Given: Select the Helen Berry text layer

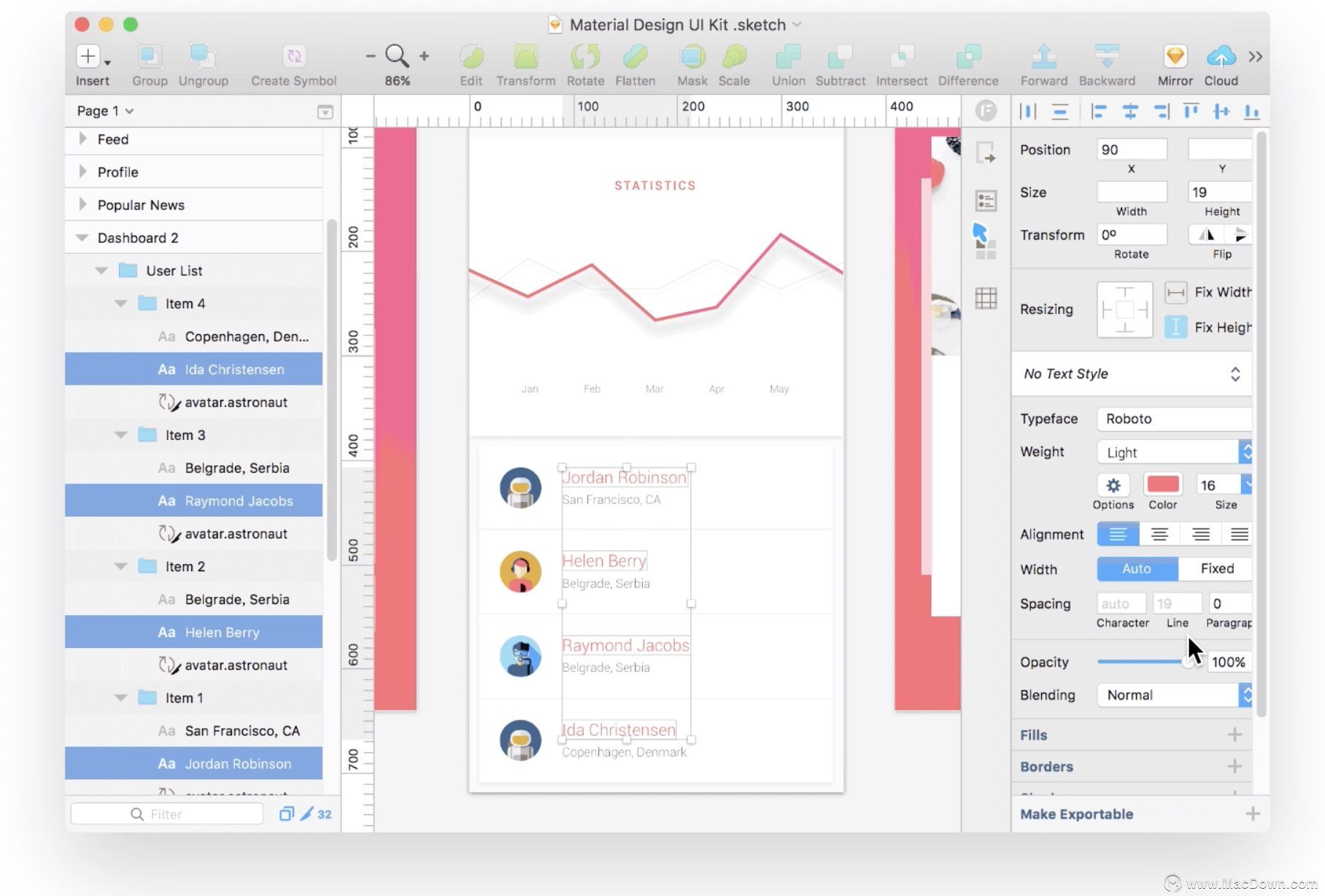Looking at the screenshot, I should [194, 632].
